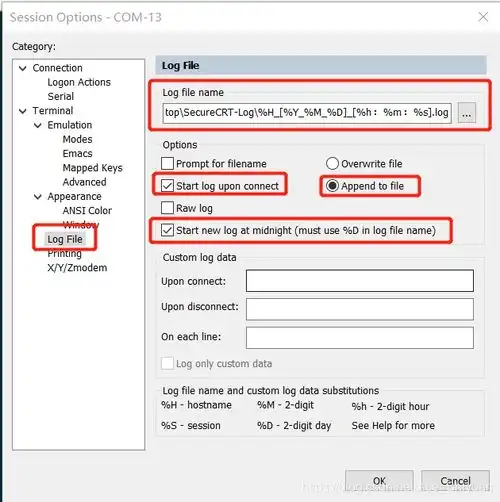Click OK to save options
This screenshot has width=500, height=502.
(x=379, y=481)
